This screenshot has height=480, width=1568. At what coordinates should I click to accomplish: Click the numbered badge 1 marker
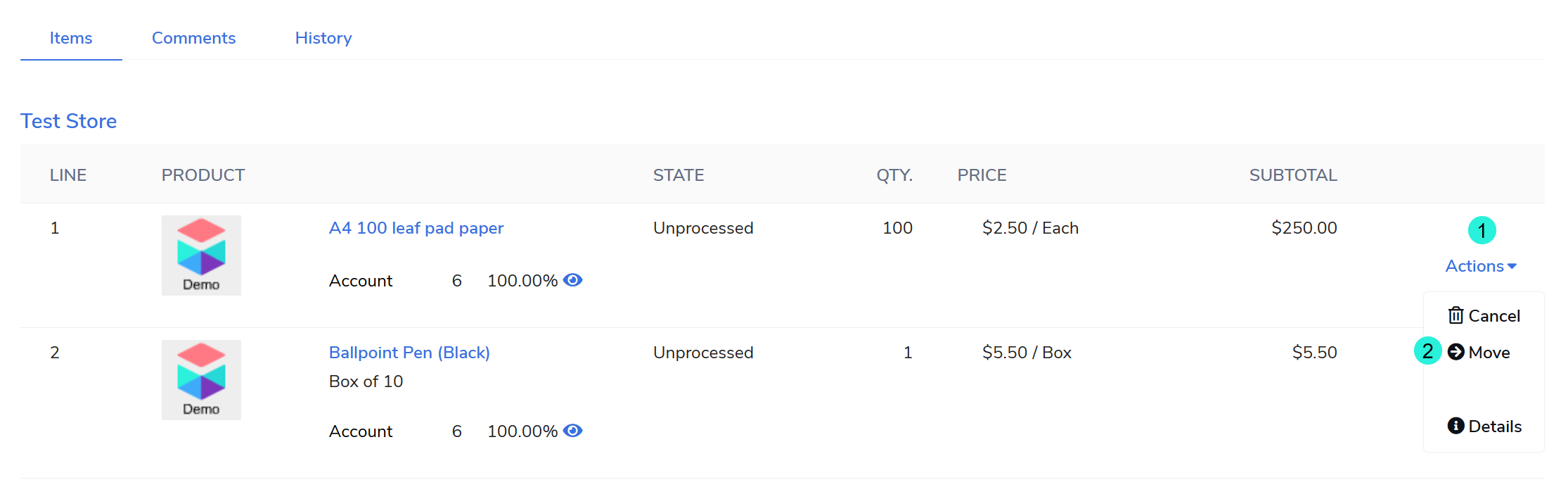[x=1482, y=230]
